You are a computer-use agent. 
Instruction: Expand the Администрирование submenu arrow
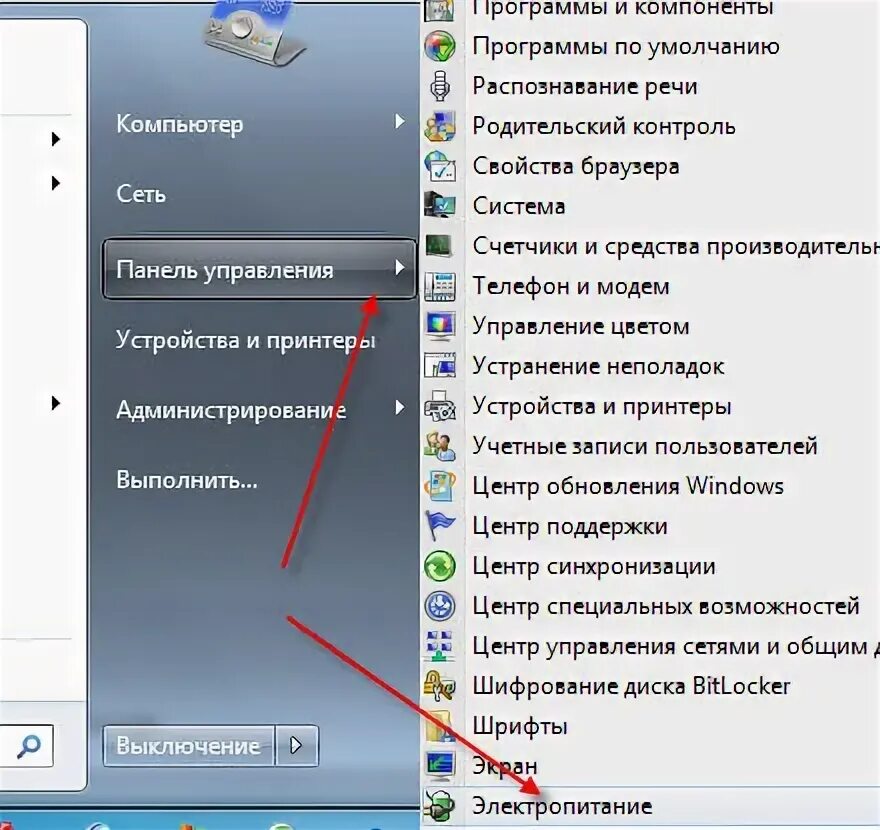tap(399, 408)
